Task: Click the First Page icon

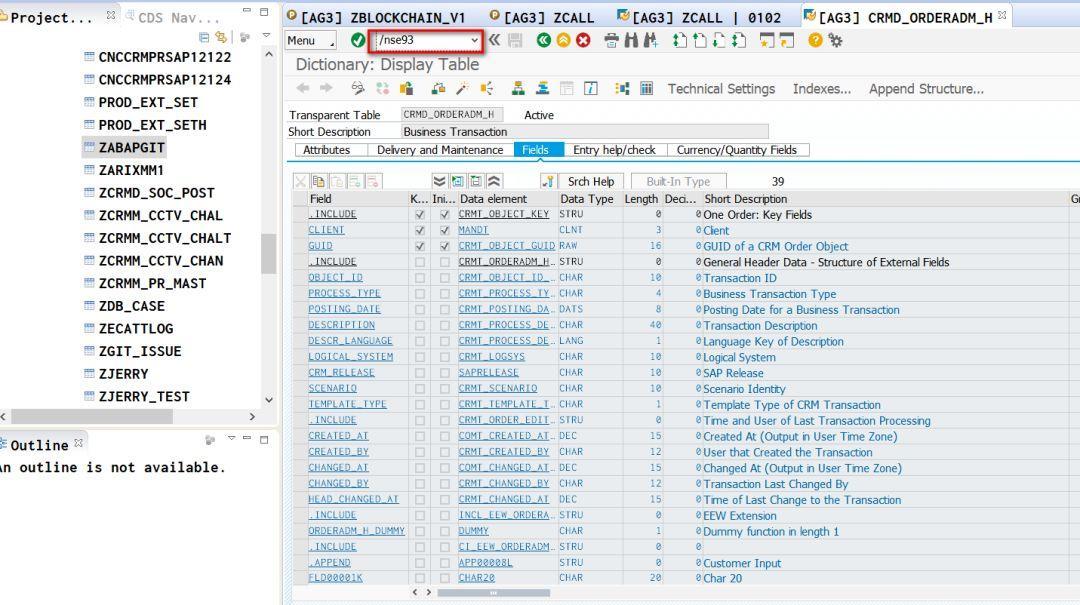Action: point(680,41)
